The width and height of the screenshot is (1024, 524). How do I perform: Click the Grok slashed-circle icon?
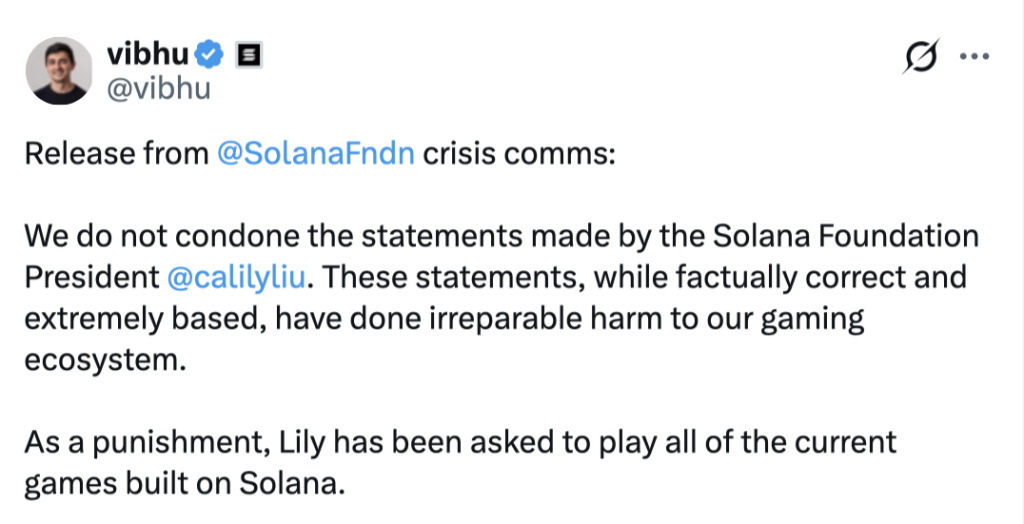click(920, 57)
